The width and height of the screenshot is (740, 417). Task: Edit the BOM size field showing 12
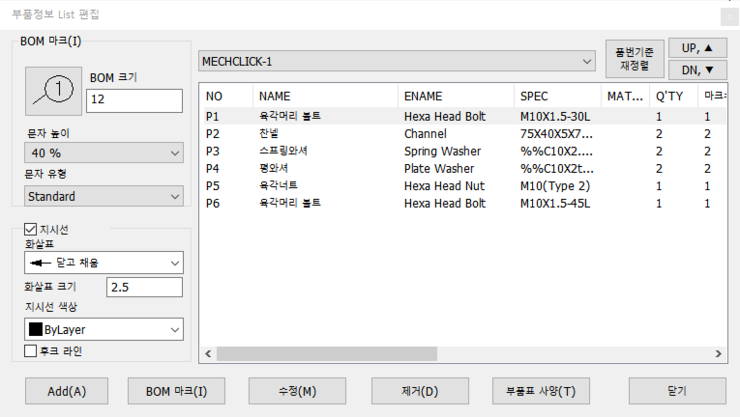point(135,100)
